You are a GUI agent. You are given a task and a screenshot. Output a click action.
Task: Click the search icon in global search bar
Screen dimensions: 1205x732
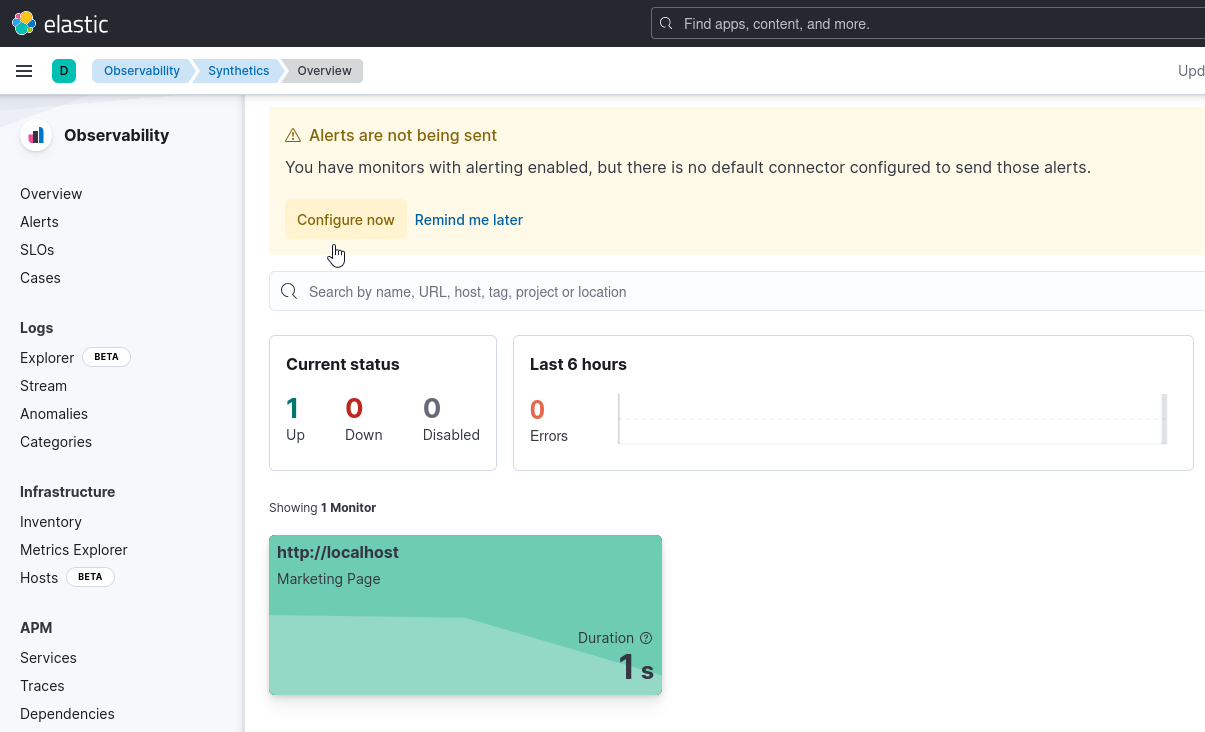[x=667, y=23]
